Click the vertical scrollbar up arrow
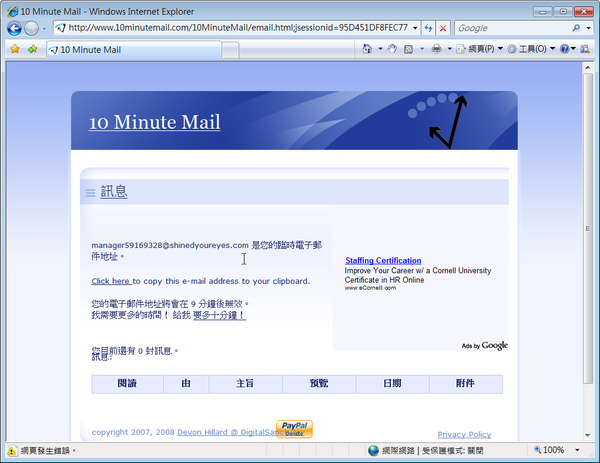 tap(588, 67)
